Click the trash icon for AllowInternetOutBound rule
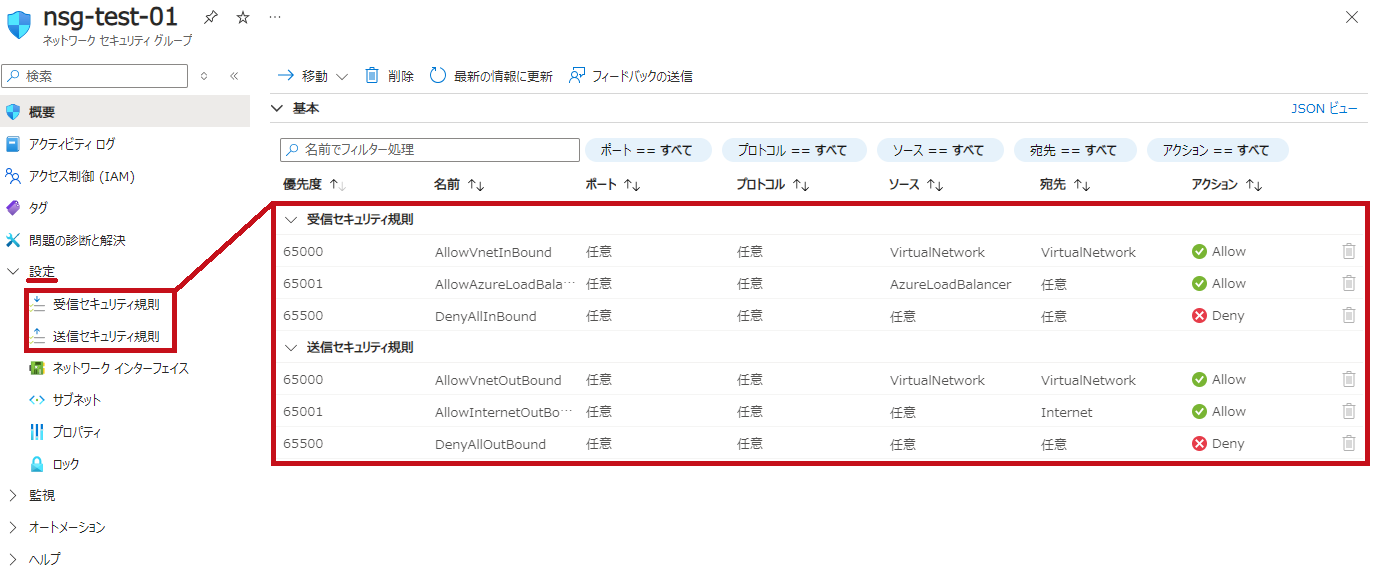 coord(1349,411)
